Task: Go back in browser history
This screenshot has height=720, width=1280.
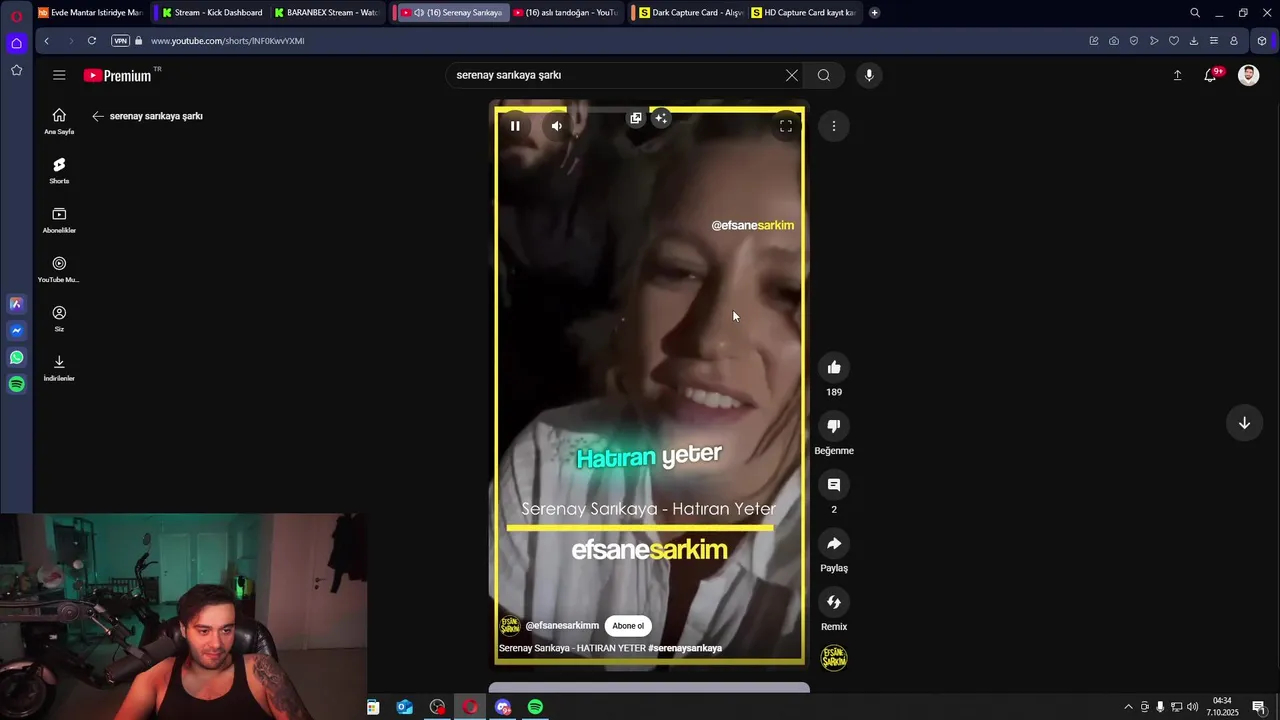Action: pyautogui.click(x=46, y=41)
